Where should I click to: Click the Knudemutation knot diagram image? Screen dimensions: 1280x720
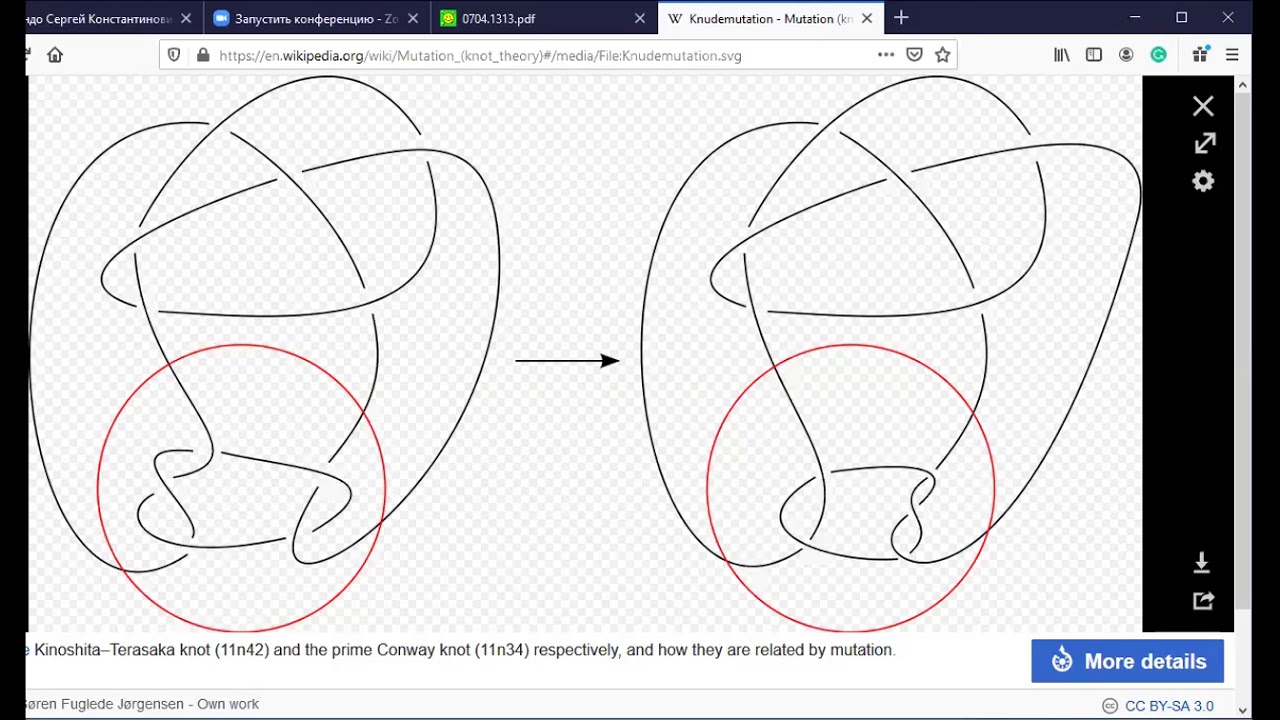click(x=585, y=353)
